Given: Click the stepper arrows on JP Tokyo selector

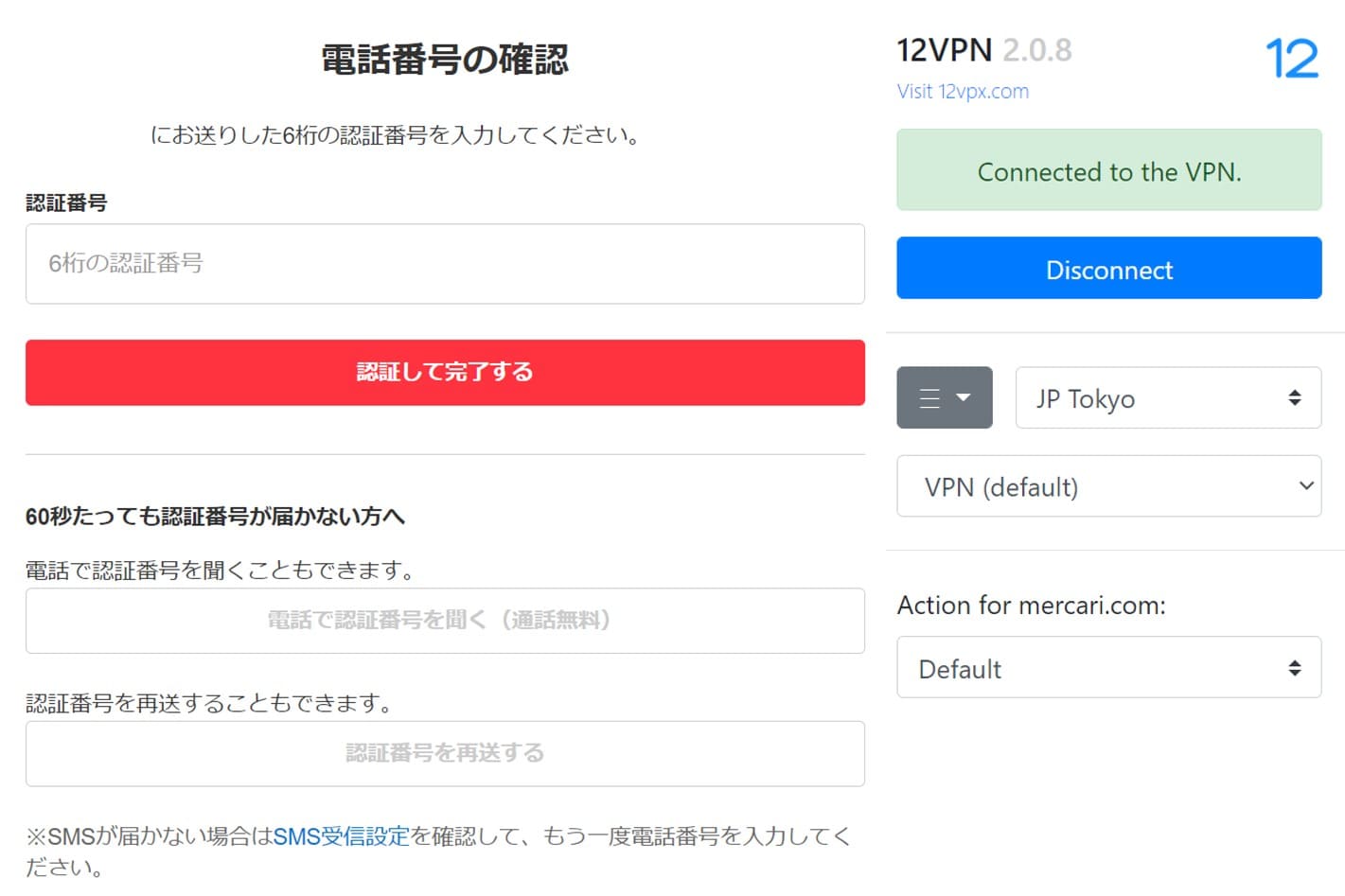Looking at the screenshot, I should click(1295, 397).
